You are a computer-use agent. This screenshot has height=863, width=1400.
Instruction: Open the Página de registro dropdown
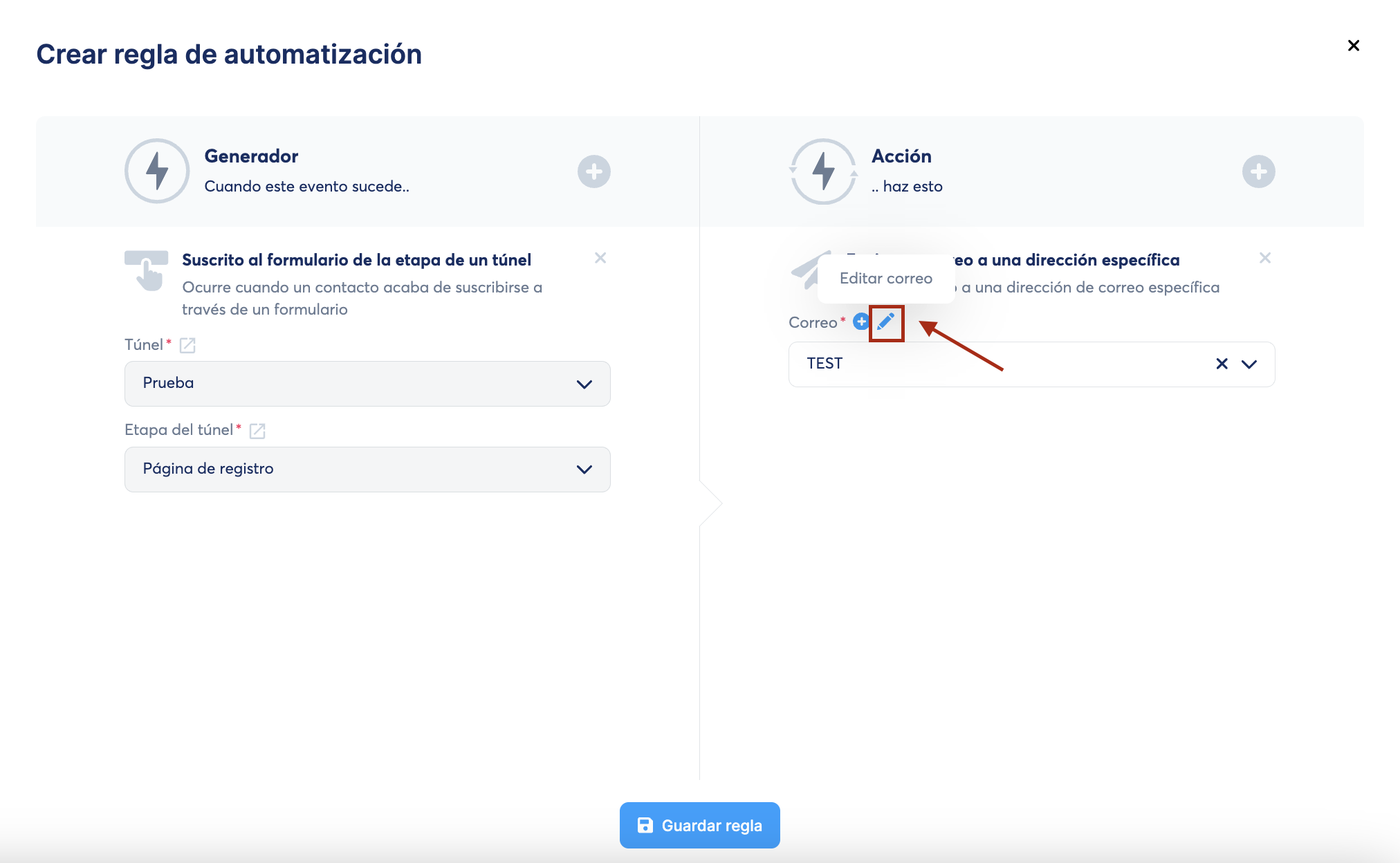click(367, 470)
